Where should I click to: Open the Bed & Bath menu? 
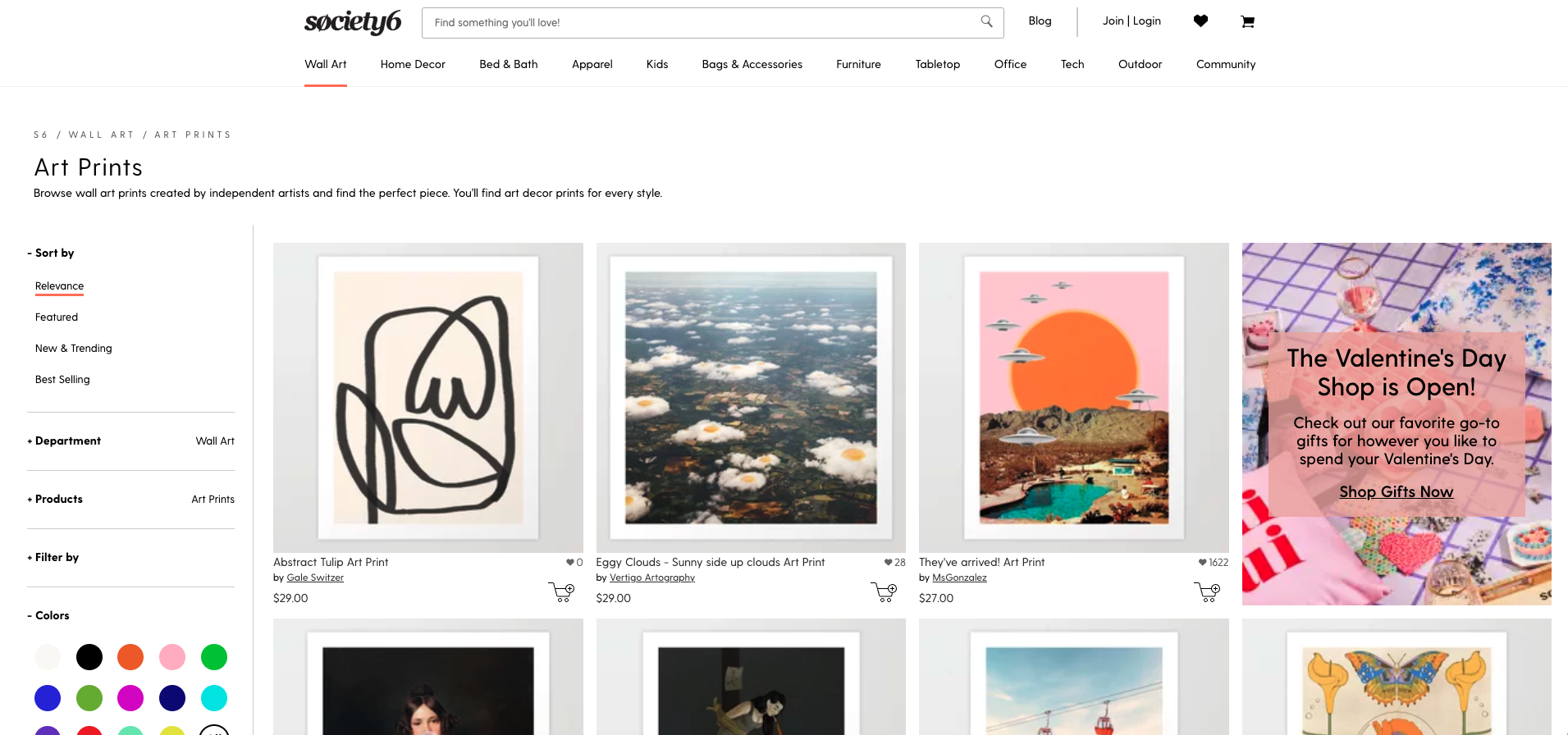509,65
